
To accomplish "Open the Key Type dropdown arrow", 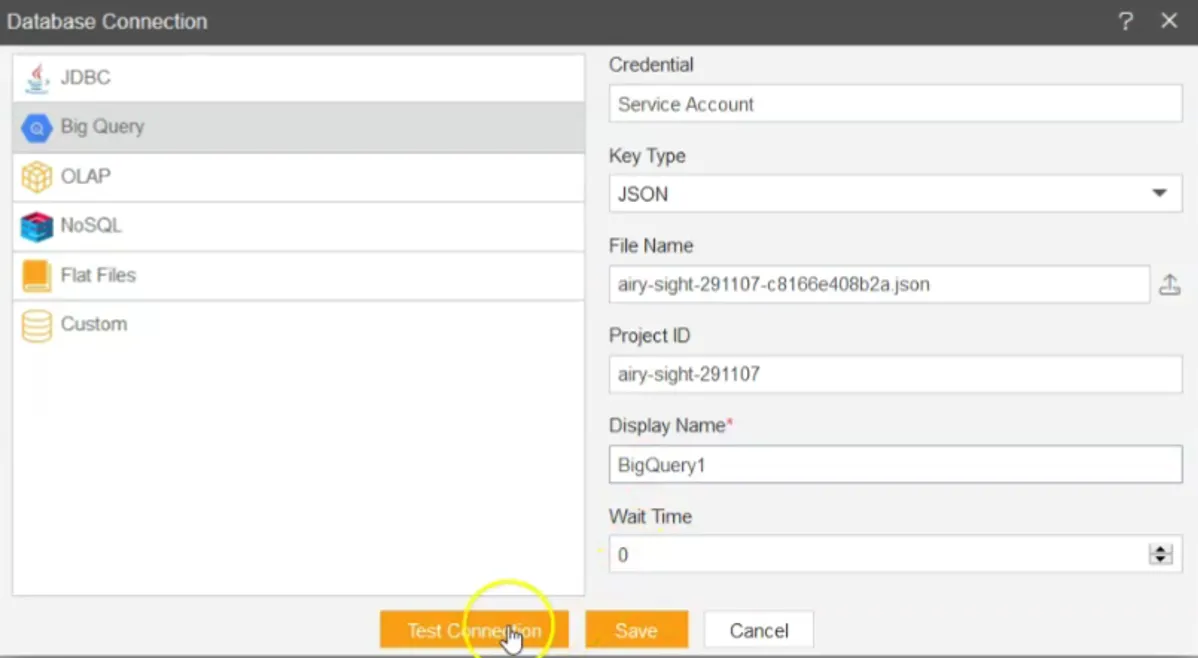I will 1159,193.
